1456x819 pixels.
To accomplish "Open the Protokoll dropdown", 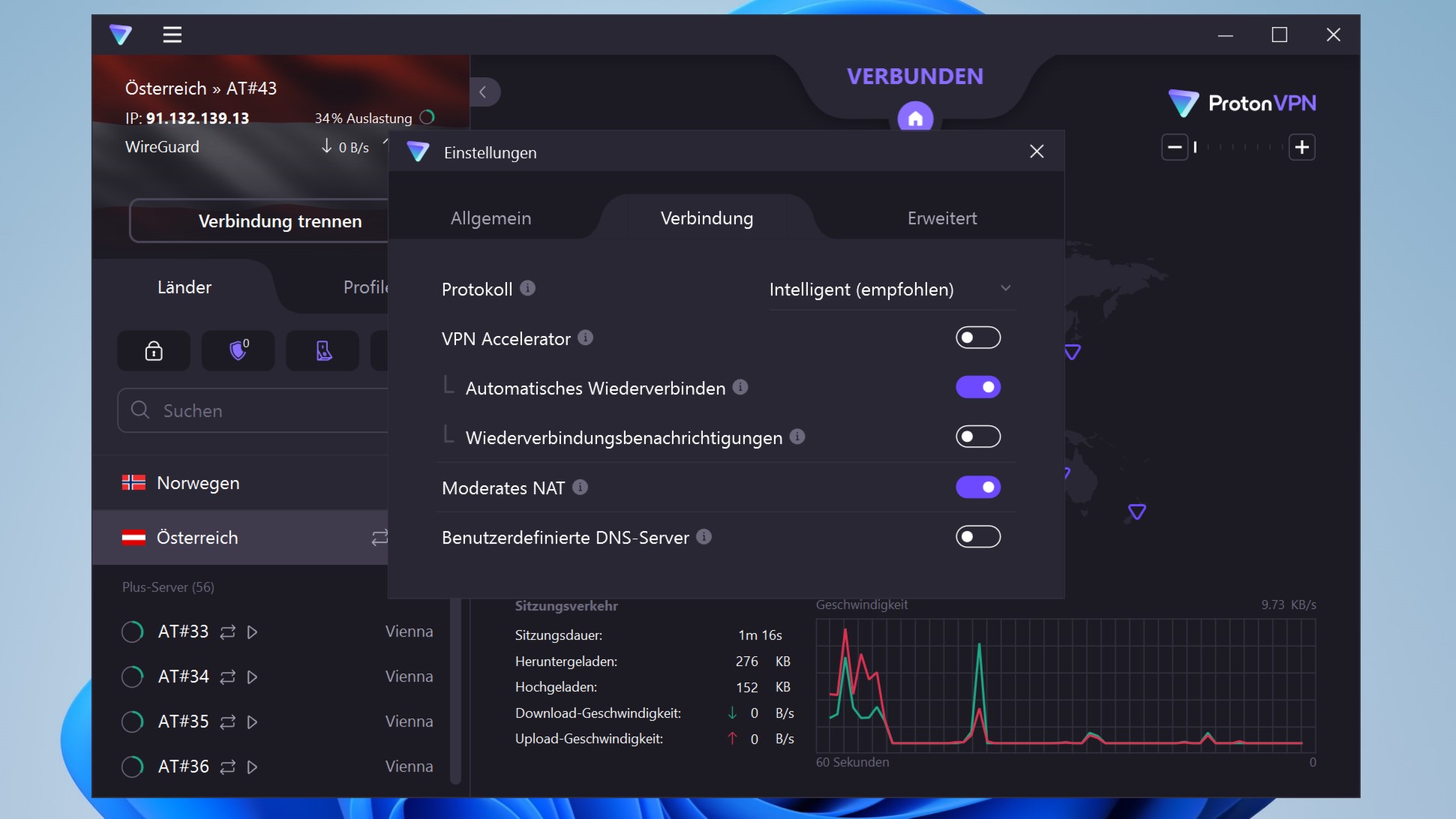I will (x=891, y=289).
